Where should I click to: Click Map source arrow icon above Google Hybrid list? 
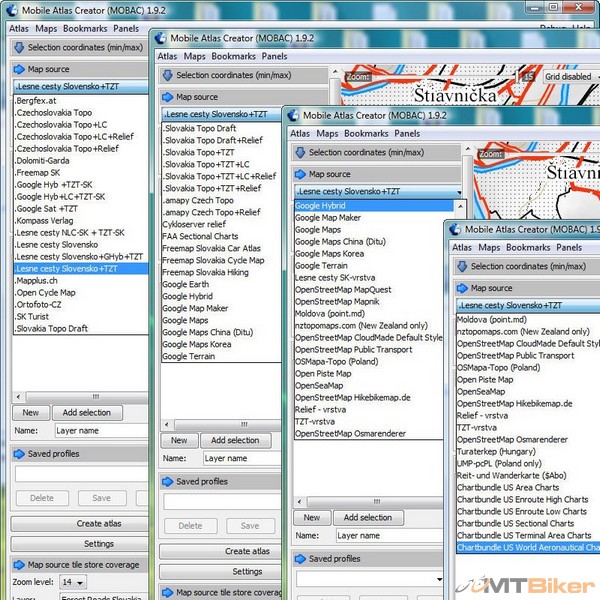pos(300,173)
